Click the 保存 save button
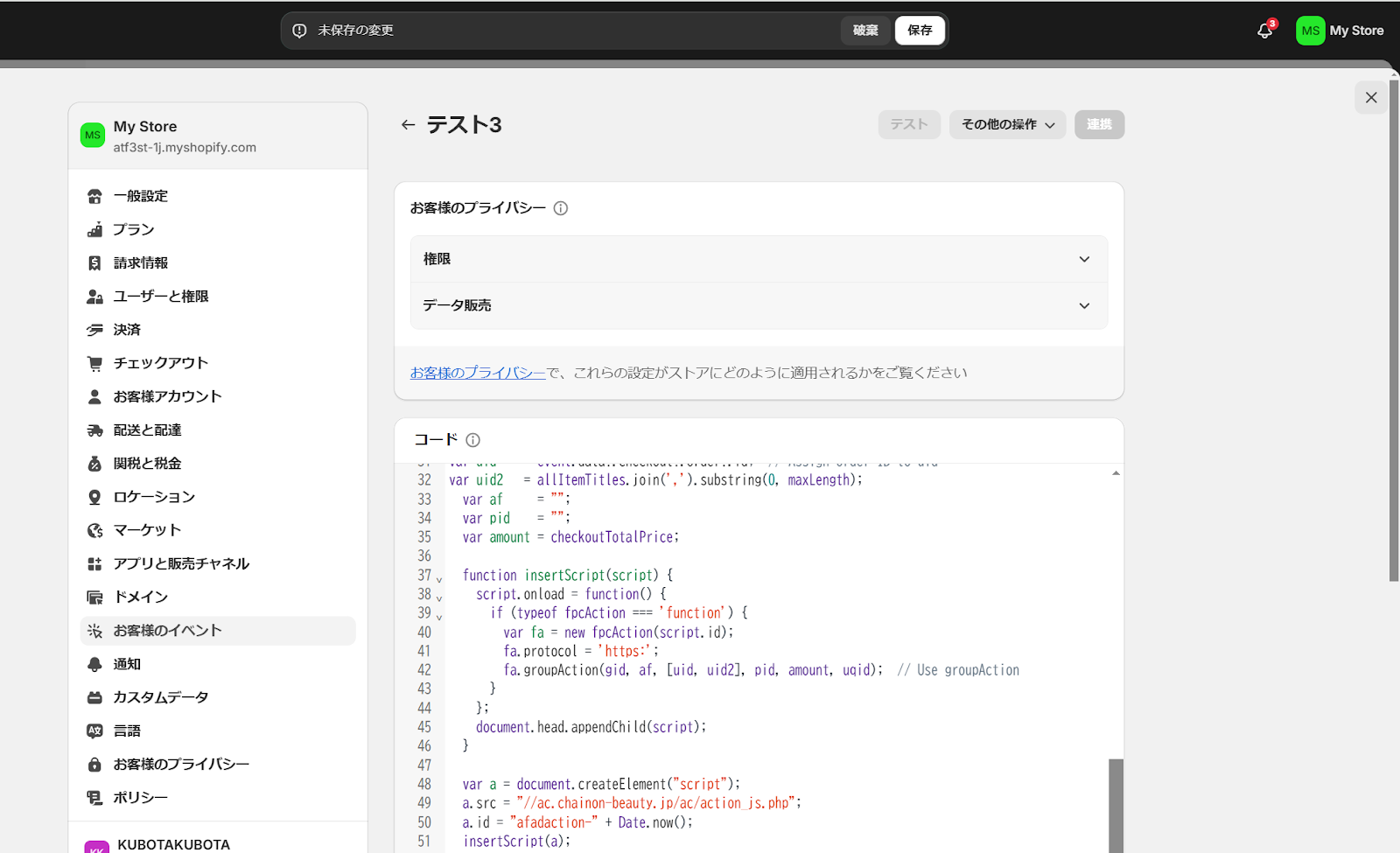Screen dimensions: 1400x853 (x=920, y=31)
